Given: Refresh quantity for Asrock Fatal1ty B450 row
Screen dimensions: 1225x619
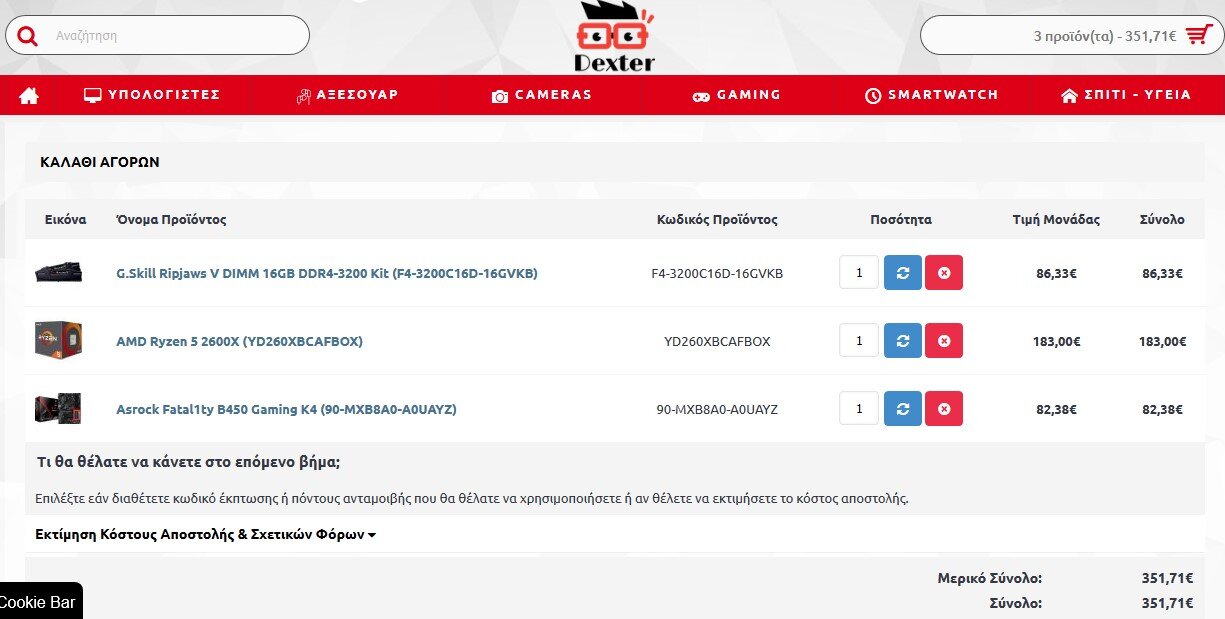Looking at the screenshot, I should click(x=902, y=409).
